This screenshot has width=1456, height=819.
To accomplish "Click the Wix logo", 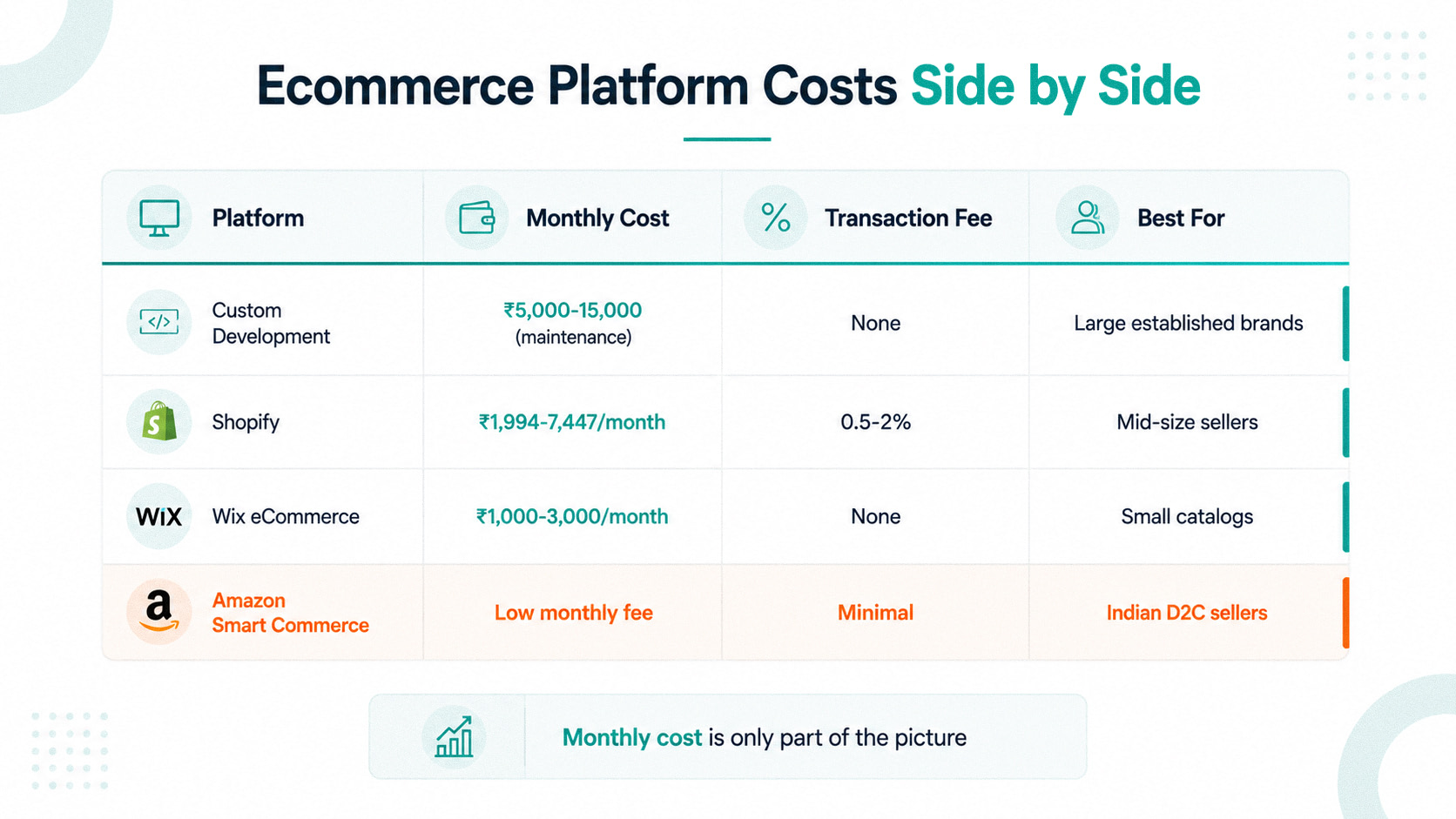I will pos(159,516).
